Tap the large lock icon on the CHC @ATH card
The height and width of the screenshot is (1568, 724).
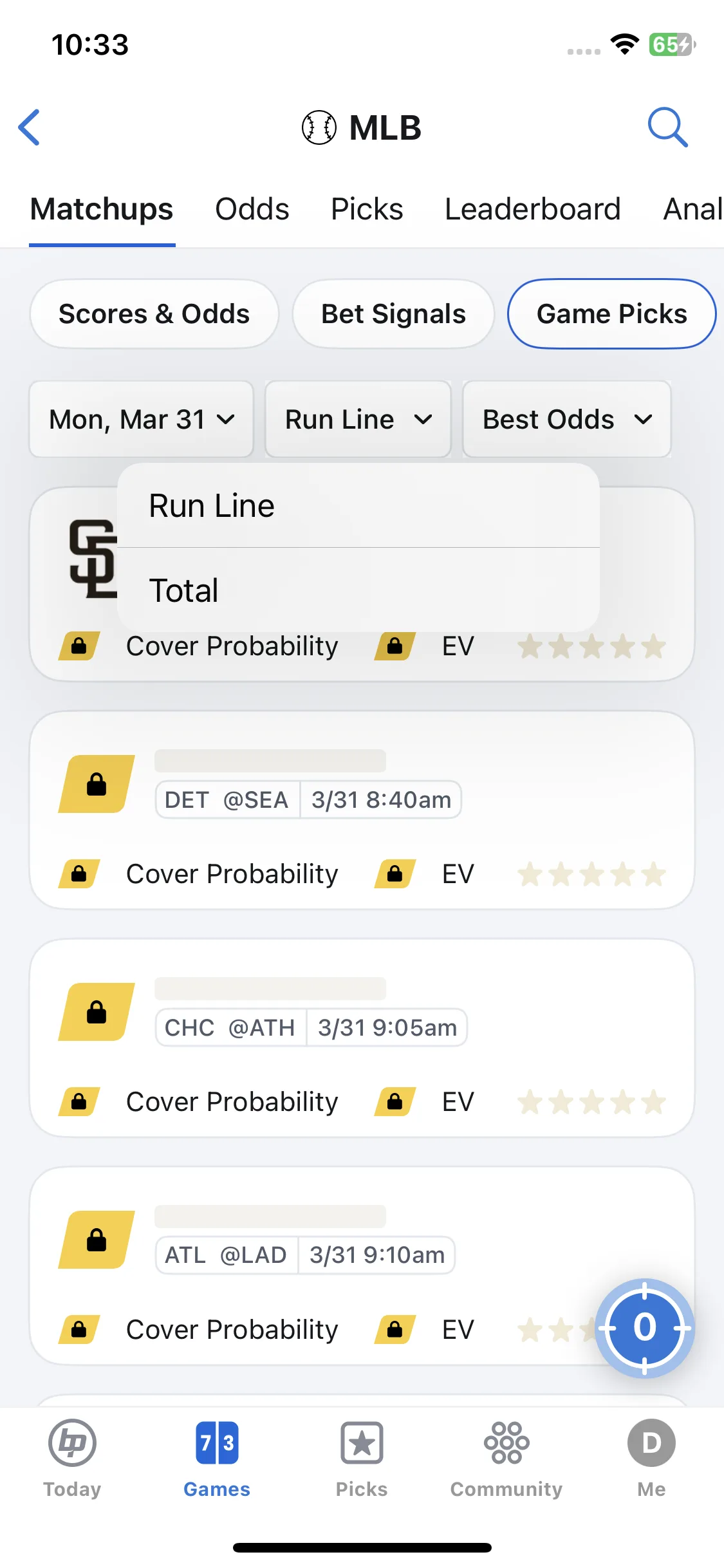(97, 1012)
